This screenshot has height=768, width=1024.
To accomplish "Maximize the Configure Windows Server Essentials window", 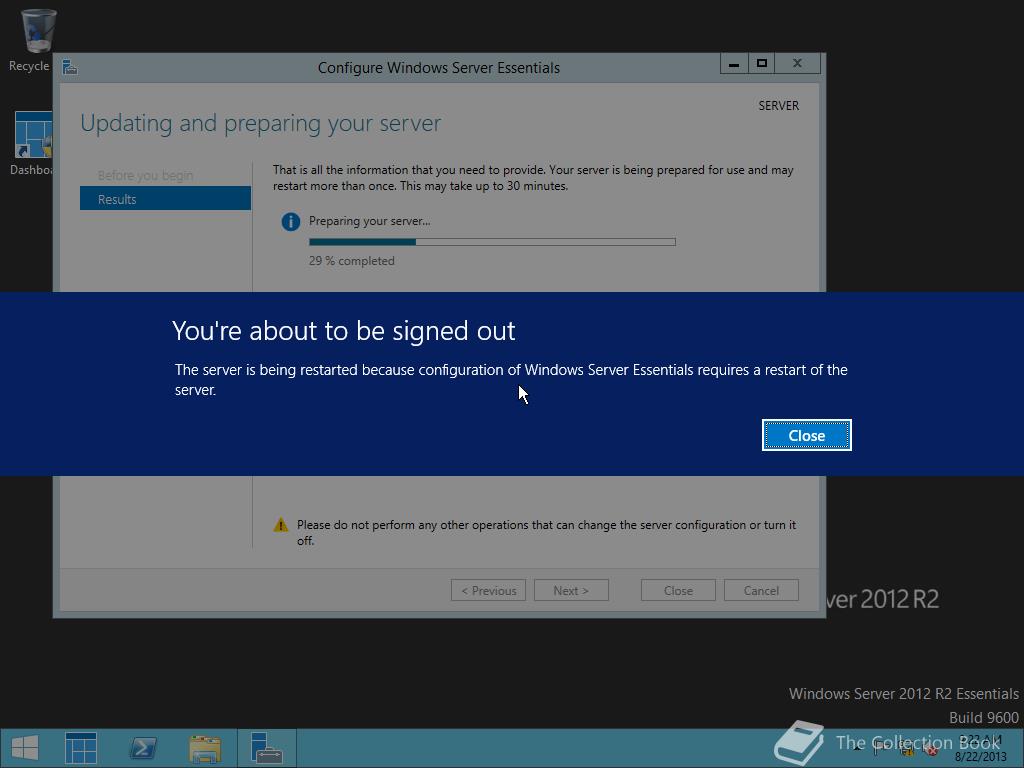I will 761,63.
